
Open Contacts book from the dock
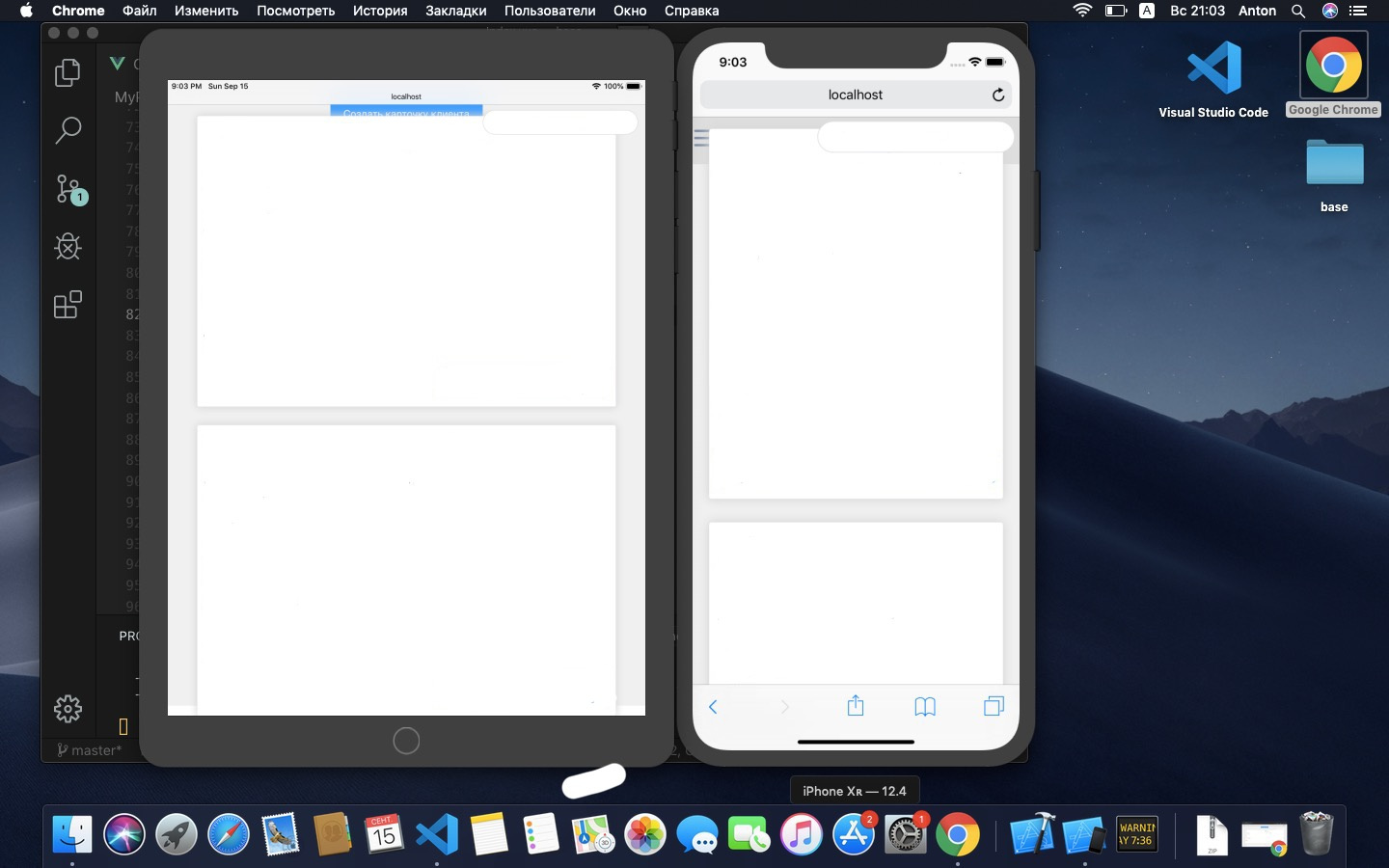pos(333,834)
